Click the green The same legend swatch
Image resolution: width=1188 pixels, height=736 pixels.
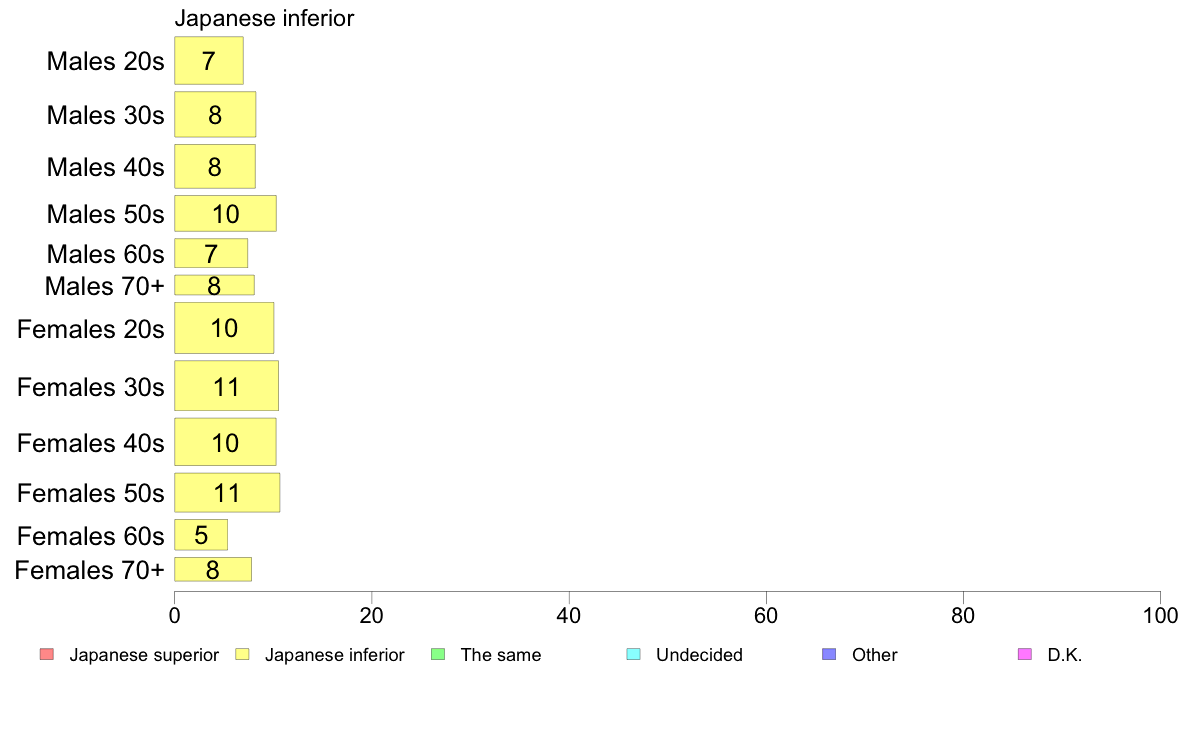click(x=438, y=654)
